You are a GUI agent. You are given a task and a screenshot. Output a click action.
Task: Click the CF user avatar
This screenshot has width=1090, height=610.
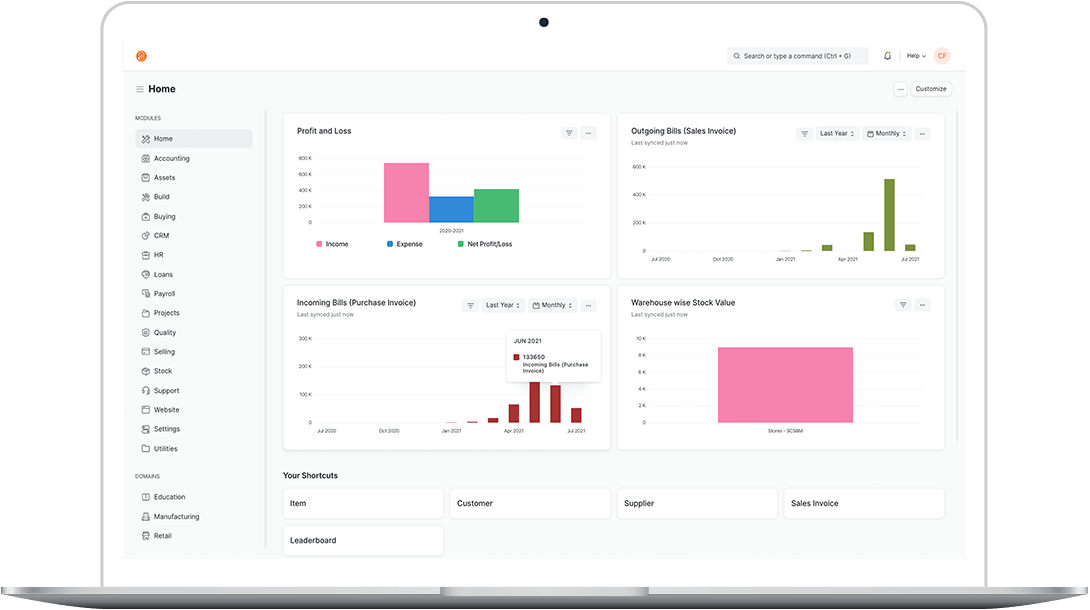coord(942,56)
